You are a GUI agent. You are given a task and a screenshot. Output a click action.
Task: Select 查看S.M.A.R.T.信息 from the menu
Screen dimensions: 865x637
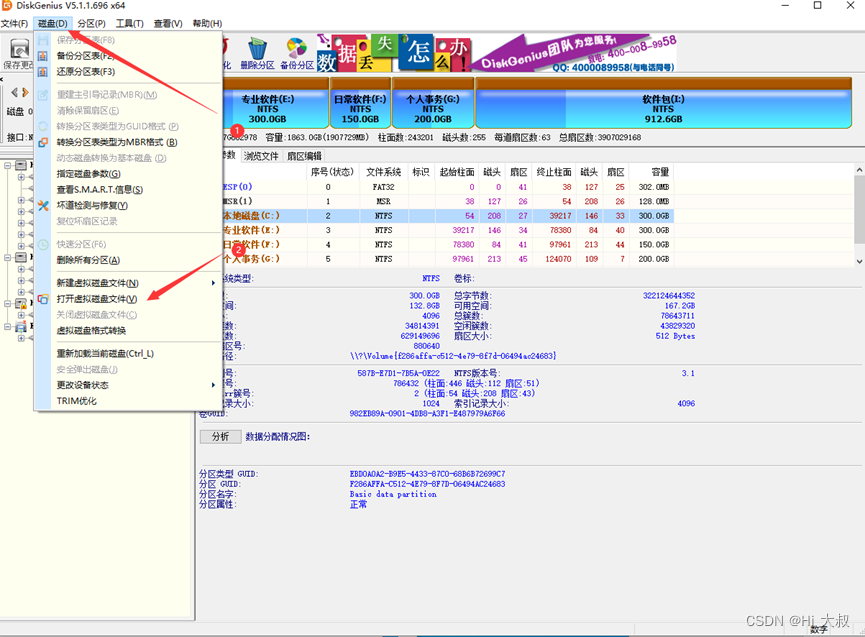100,189
